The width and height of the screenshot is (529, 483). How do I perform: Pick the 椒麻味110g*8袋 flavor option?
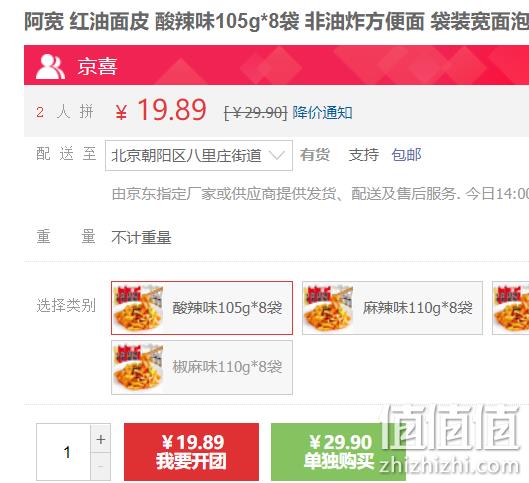(x=202, y=367)
